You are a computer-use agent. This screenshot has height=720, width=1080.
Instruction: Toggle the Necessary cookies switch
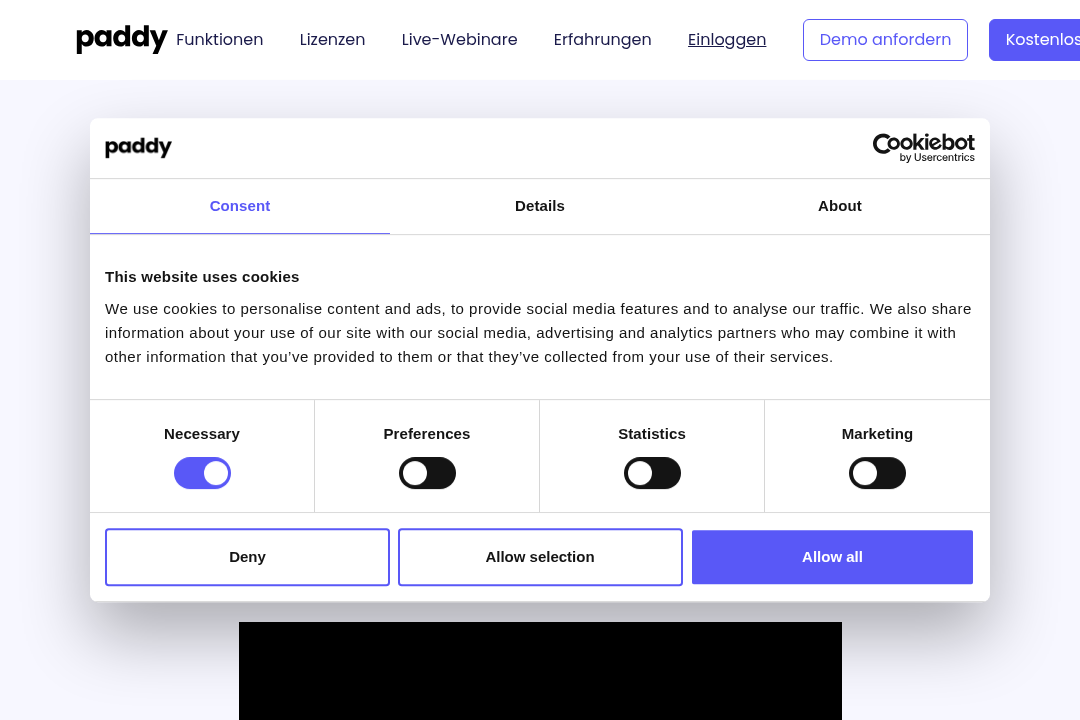202,473
